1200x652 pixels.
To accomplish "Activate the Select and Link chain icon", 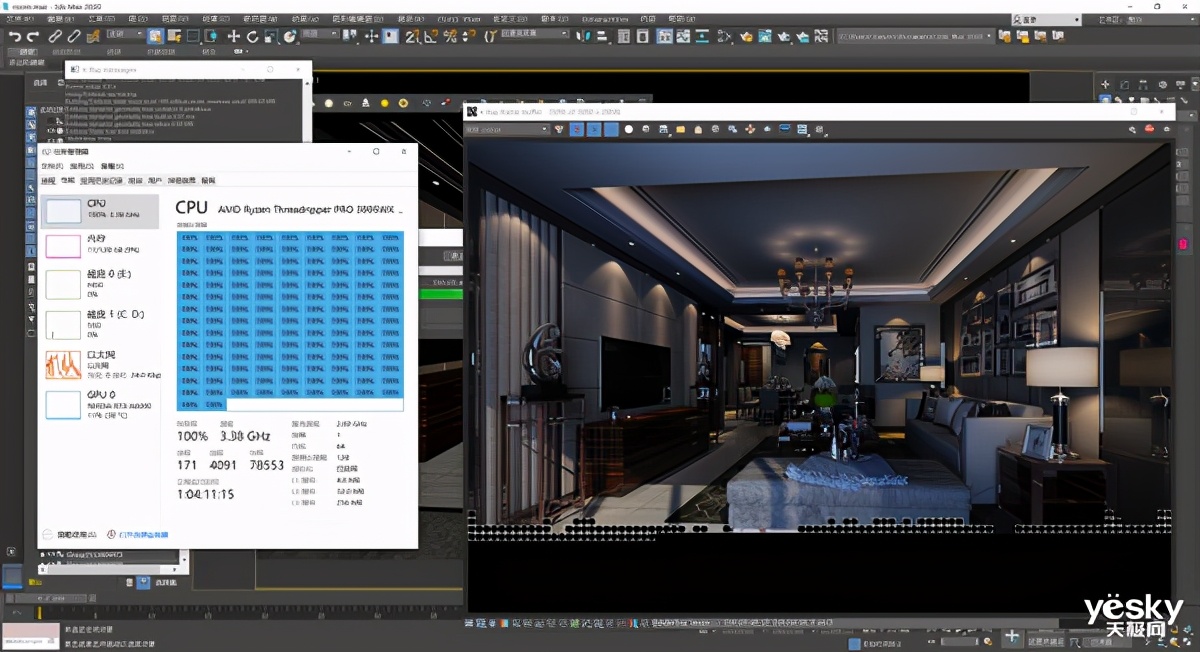I will pyautogui.click(x=56, y=36).
